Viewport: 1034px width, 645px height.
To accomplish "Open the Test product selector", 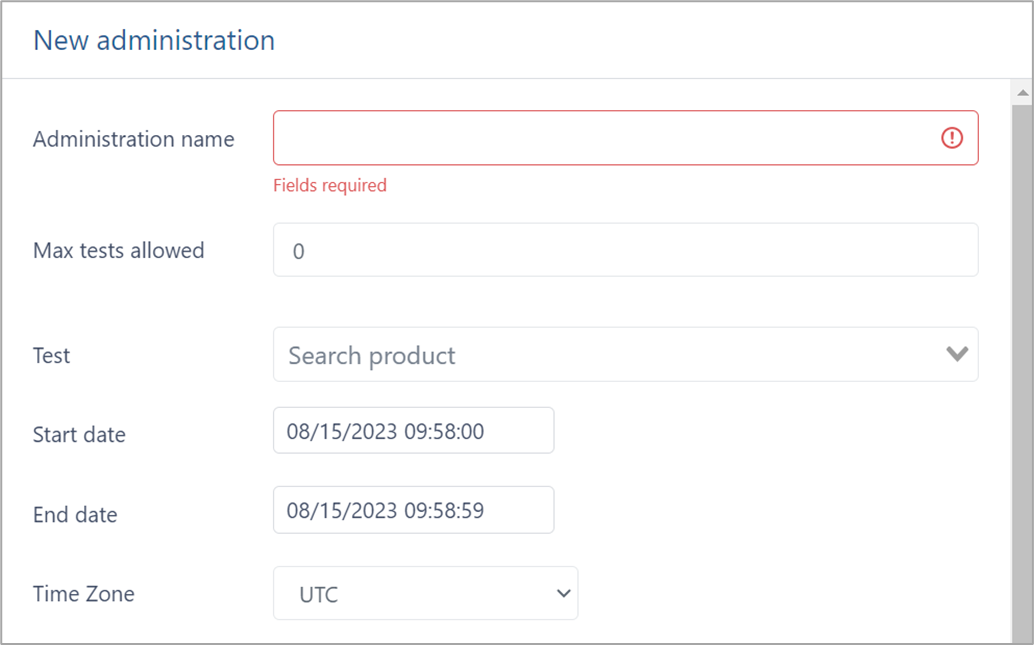I will click(600, 354).
